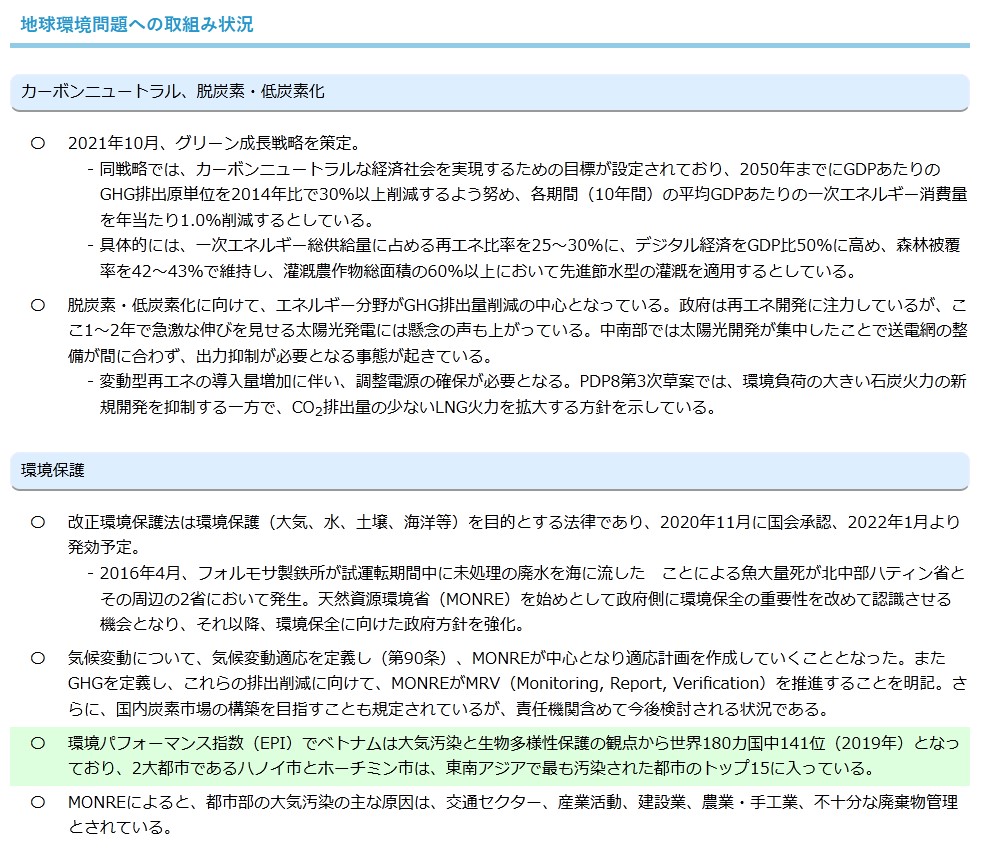
Task: Select the page title '地球環境問題への取組み状況'
Action: click(137, 24)
